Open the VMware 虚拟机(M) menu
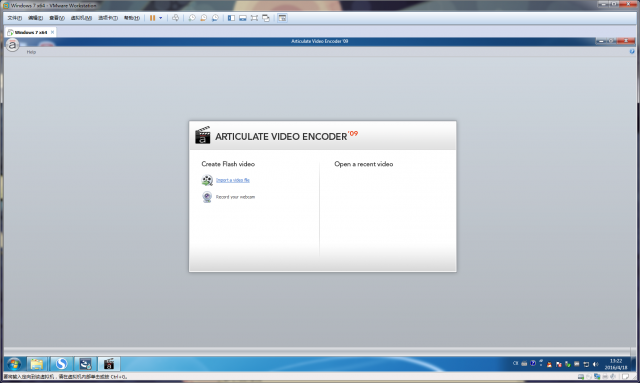This screenshot has width=640, height=383. click(81, 18)
